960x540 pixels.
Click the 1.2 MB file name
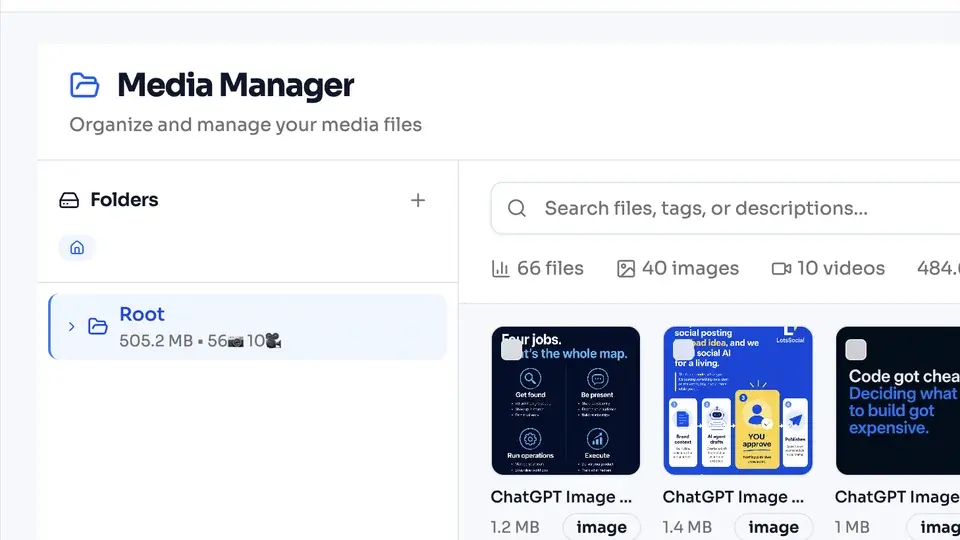click(561, 497)
